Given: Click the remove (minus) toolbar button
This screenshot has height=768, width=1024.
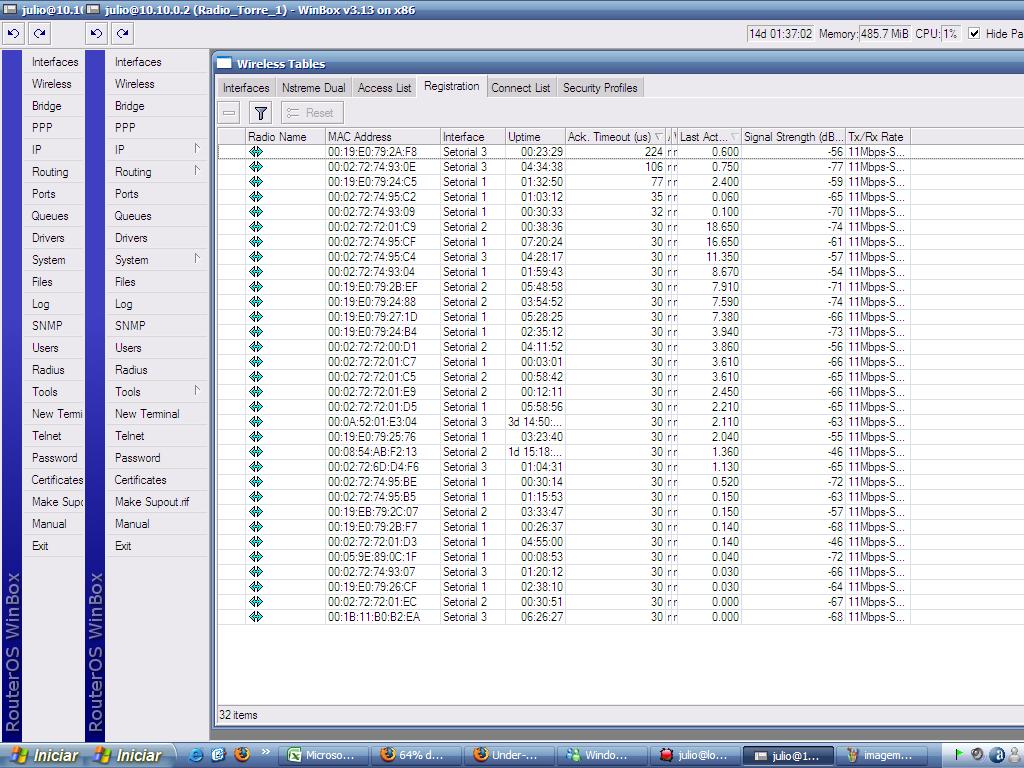Looking at the screenshot, I should (x=230, y=113).
